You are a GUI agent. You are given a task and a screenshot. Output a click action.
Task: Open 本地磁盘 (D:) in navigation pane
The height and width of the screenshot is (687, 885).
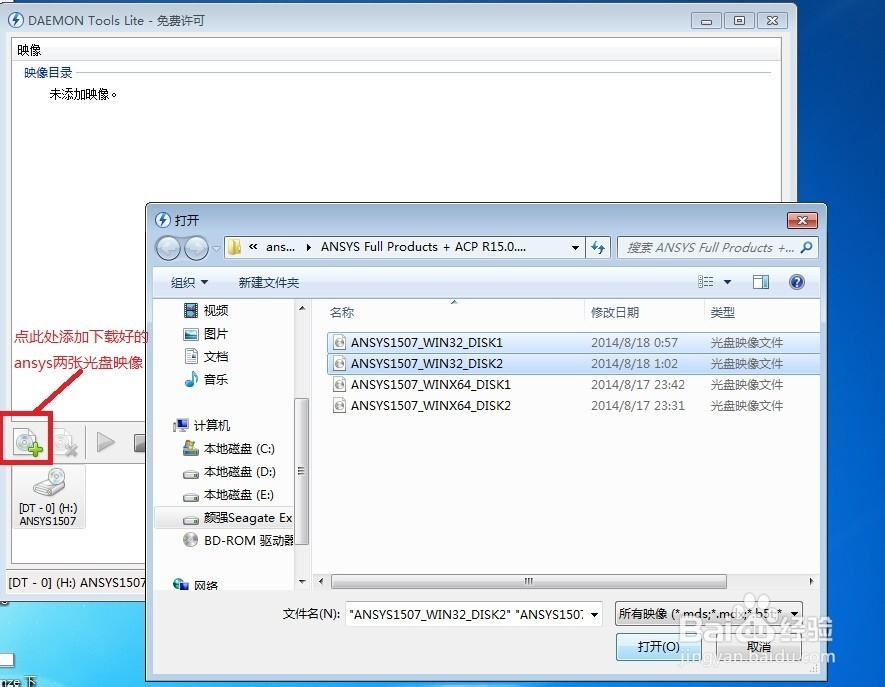point(229,472)
